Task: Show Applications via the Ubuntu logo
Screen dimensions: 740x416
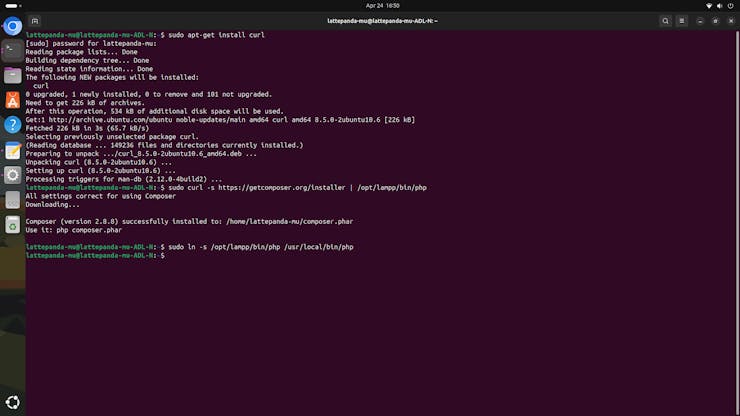Action: coord(13,403)
